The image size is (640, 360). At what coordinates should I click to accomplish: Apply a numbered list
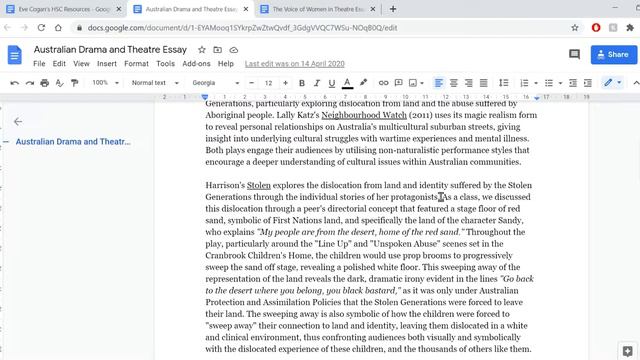click(x=524, y=83)
